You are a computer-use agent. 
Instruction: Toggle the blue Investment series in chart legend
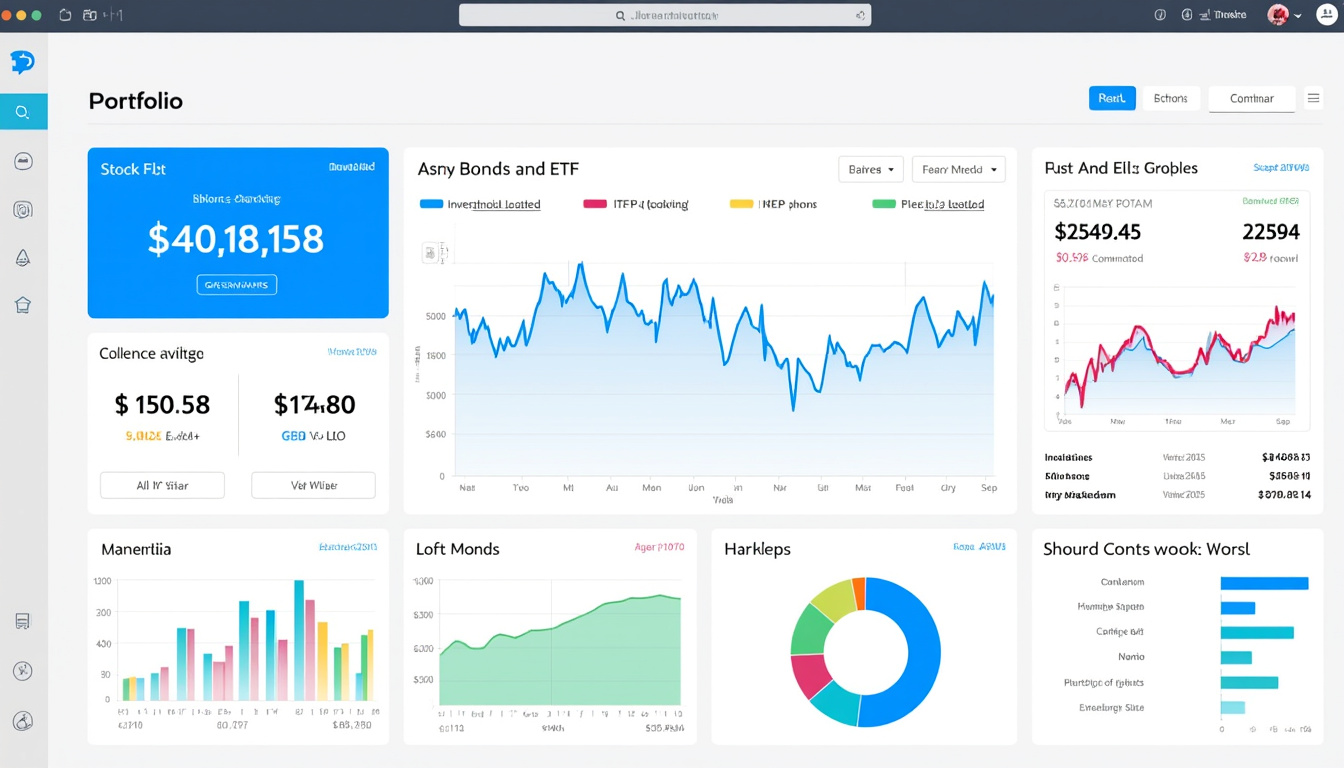click(x=480, y=204)
